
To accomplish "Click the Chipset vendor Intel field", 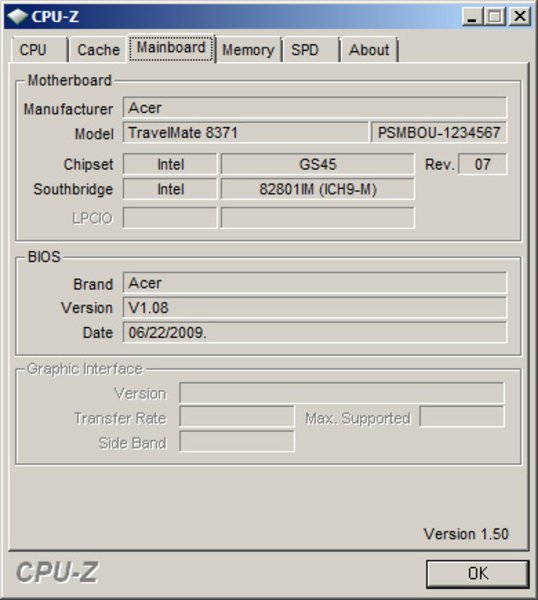I will coord(170,164).
